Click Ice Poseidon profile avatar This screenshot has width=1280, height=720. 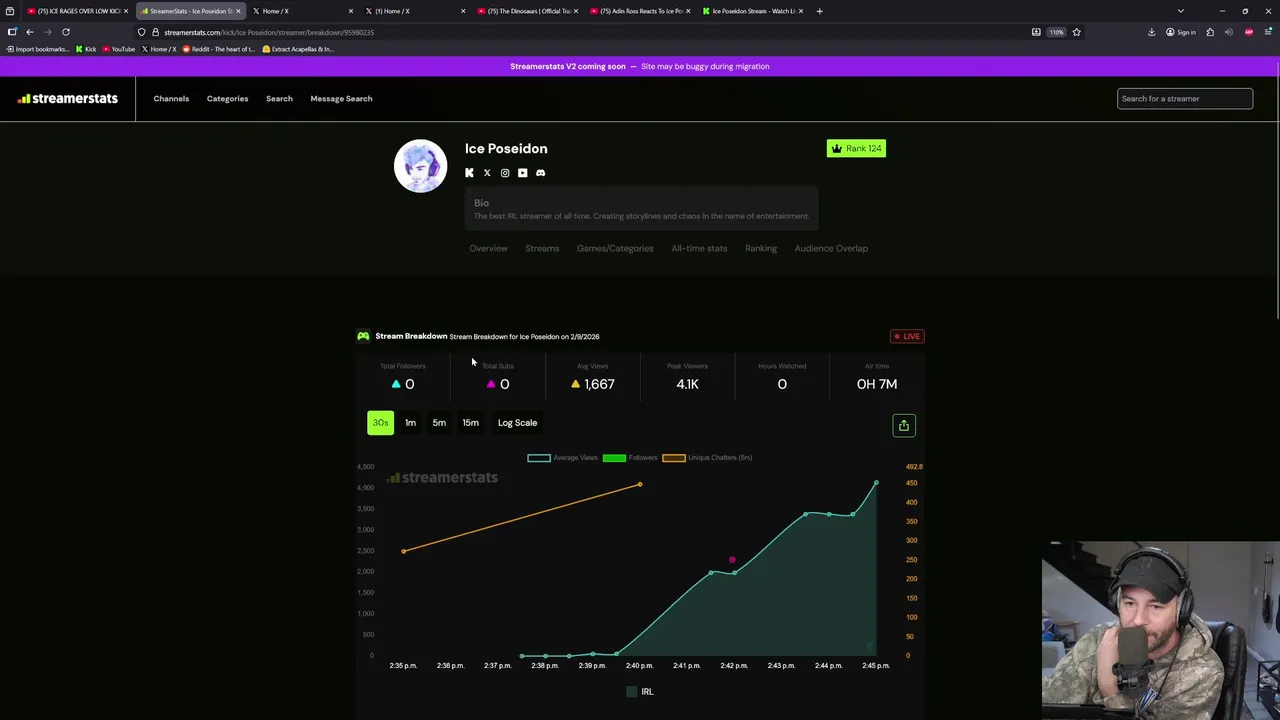pos(420,166)
